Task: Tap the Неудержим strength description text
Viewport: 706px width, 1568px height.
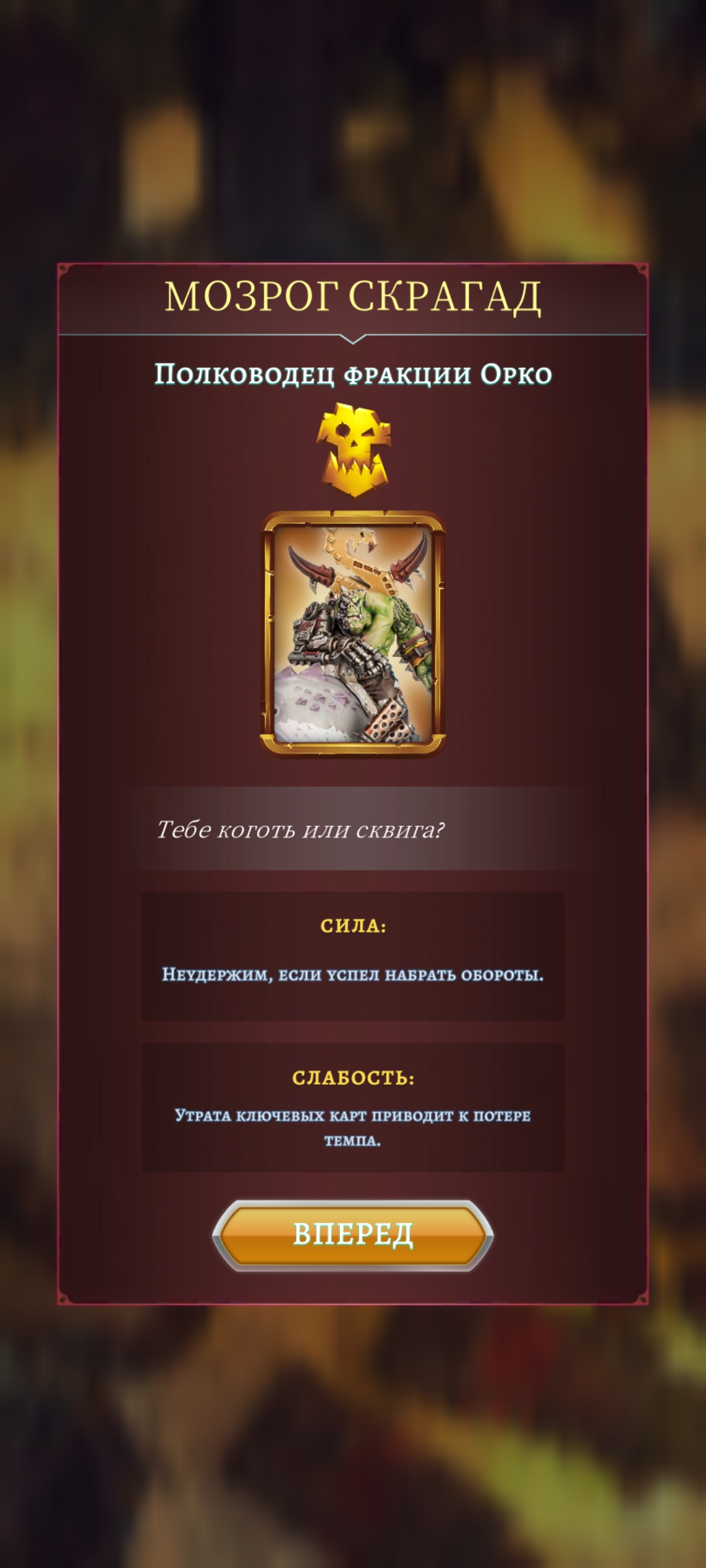Action: click(x=353, y=975)
